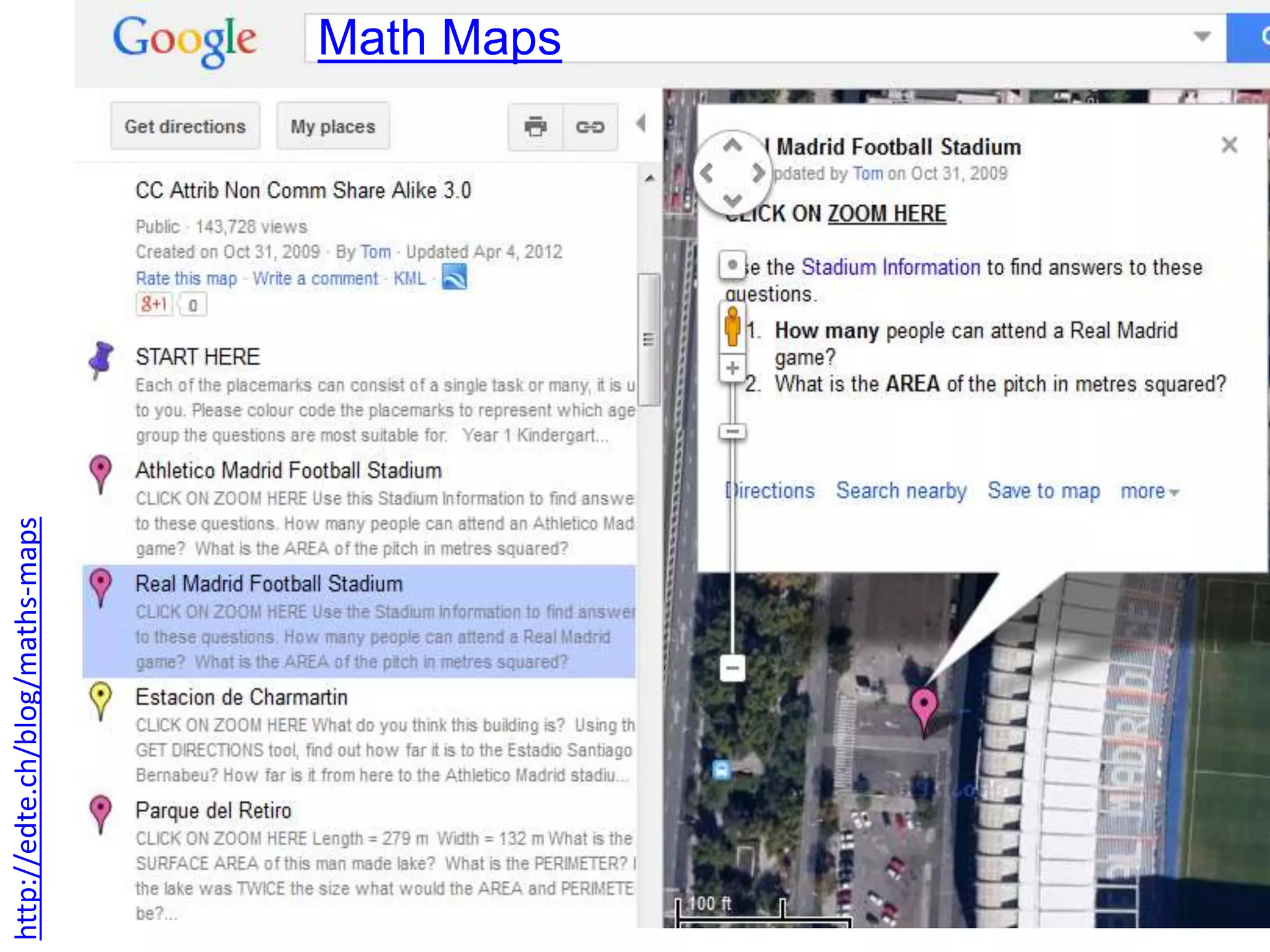Close the info window

tap(1229, 145)
